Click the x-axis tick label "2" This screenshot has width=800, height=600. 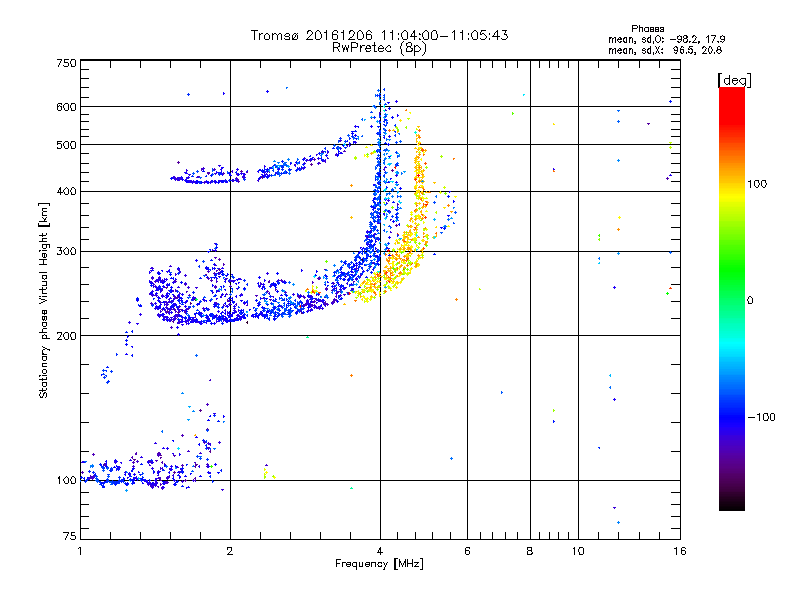point(230,551)
